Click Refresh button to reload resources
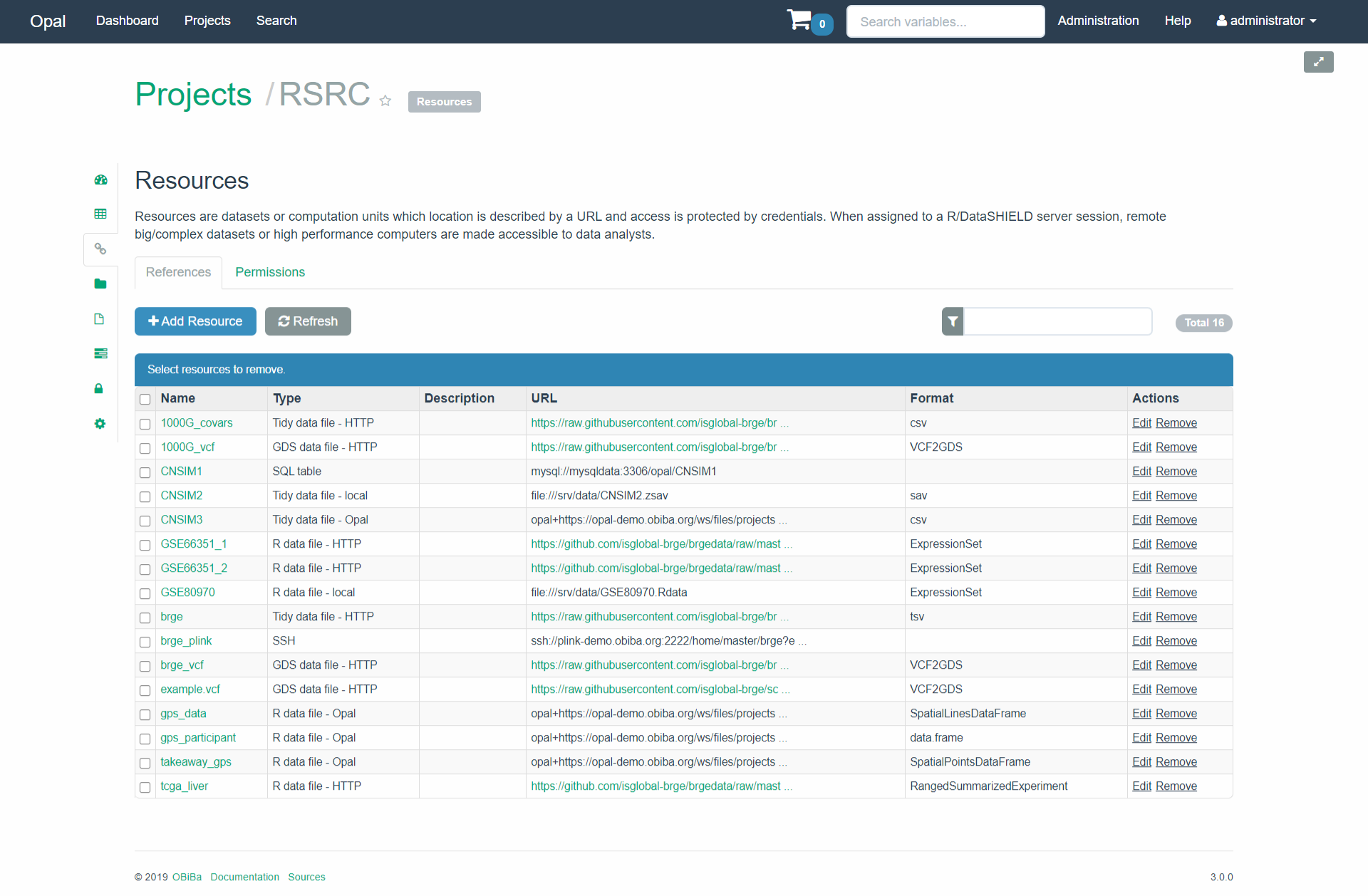Viewport: 1368px width, 896px height. (x=308, y=321)
